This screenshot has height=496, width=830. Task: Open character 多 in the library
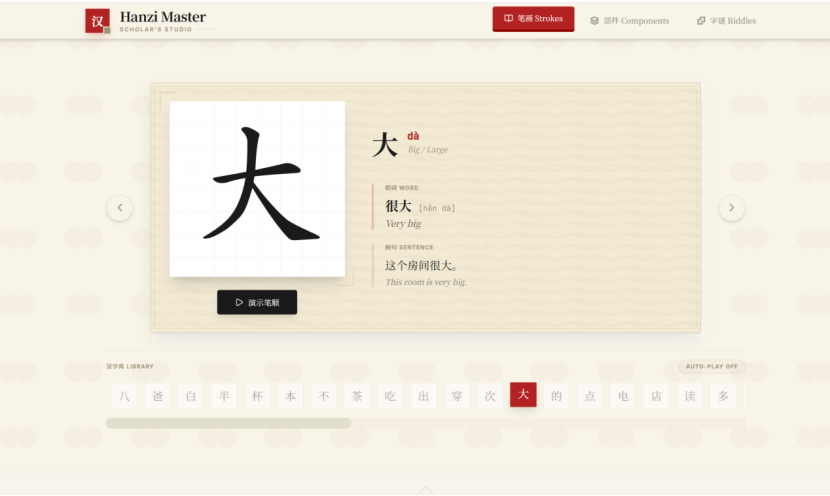point(723,396)
